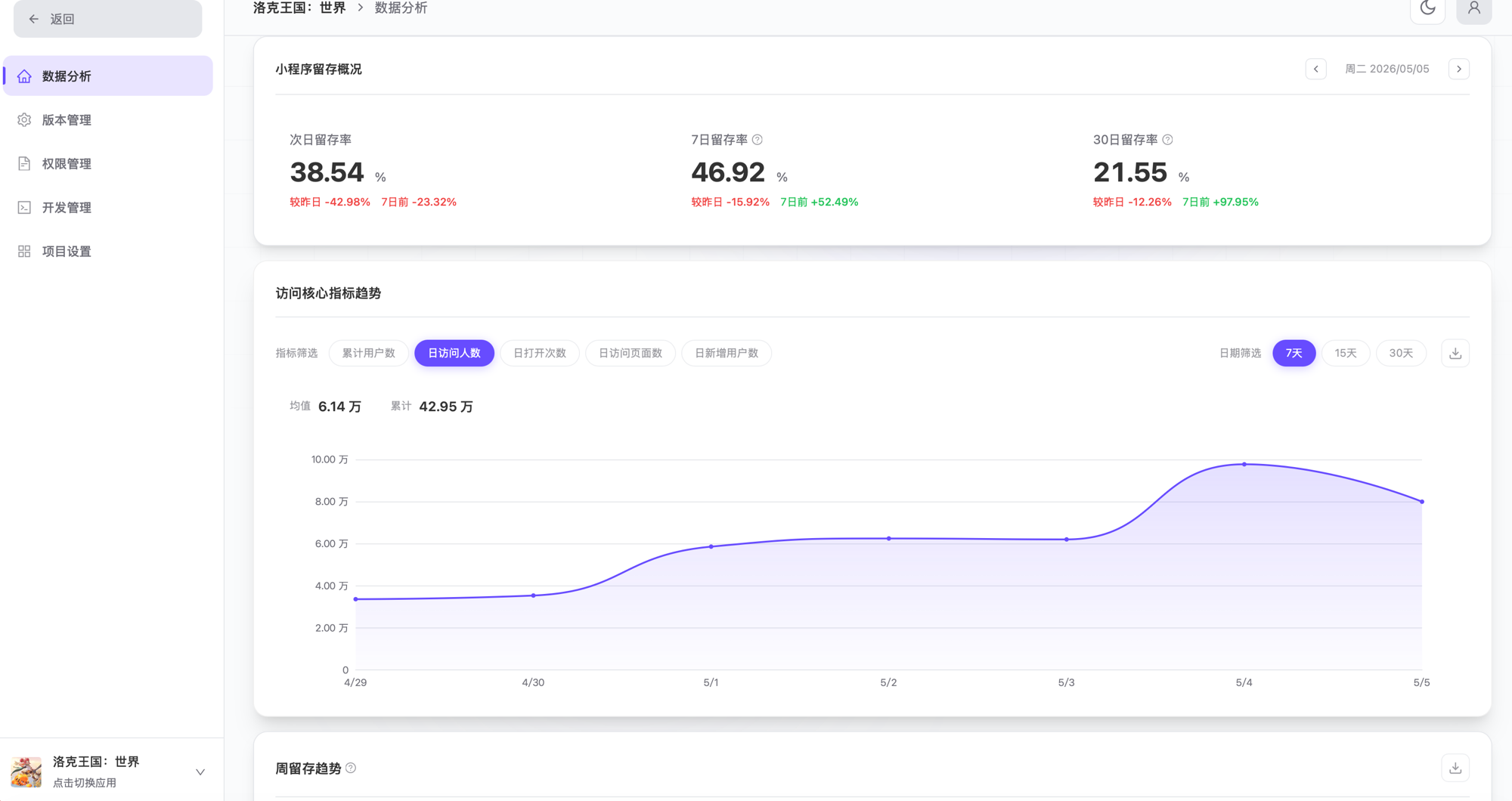Image resolution: width=1512 pixels, height=801 pixels.
Task: Click the help icon next to 30日留存率
Action: click(x=1167, y=140)
